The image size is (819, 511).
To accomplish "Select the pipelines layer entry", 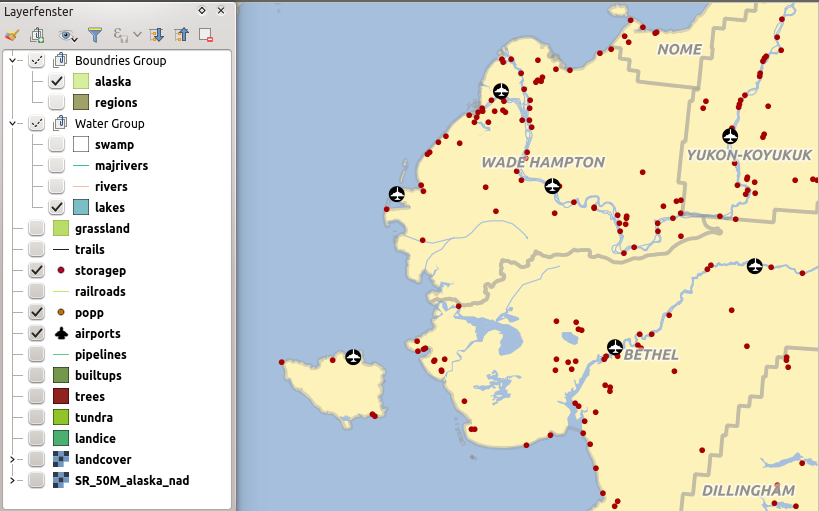I will (100, 355).
